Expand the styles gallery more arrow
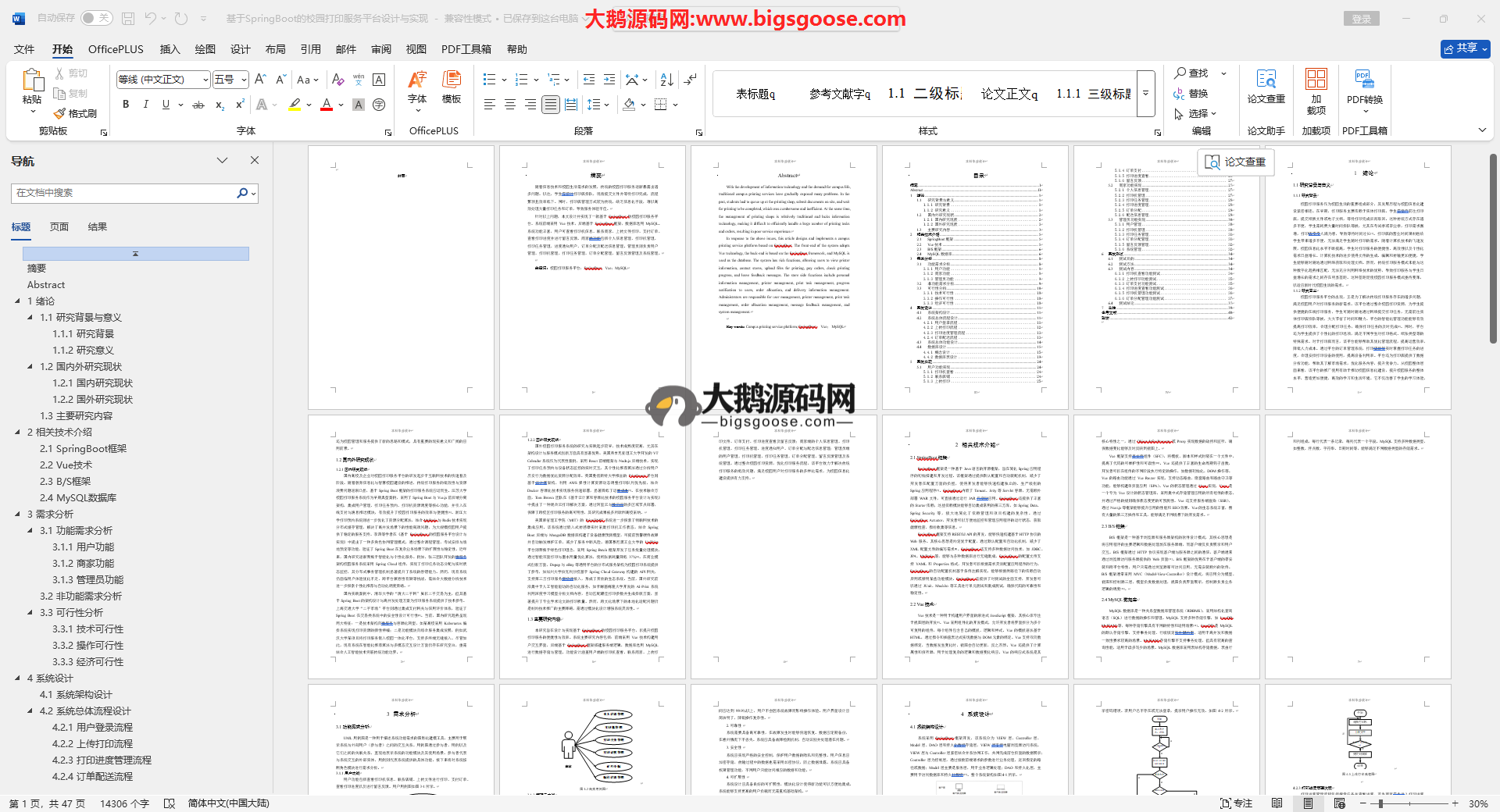Image resolution: width=1500 pixels, height=812 pixels. coord(1145,94)
